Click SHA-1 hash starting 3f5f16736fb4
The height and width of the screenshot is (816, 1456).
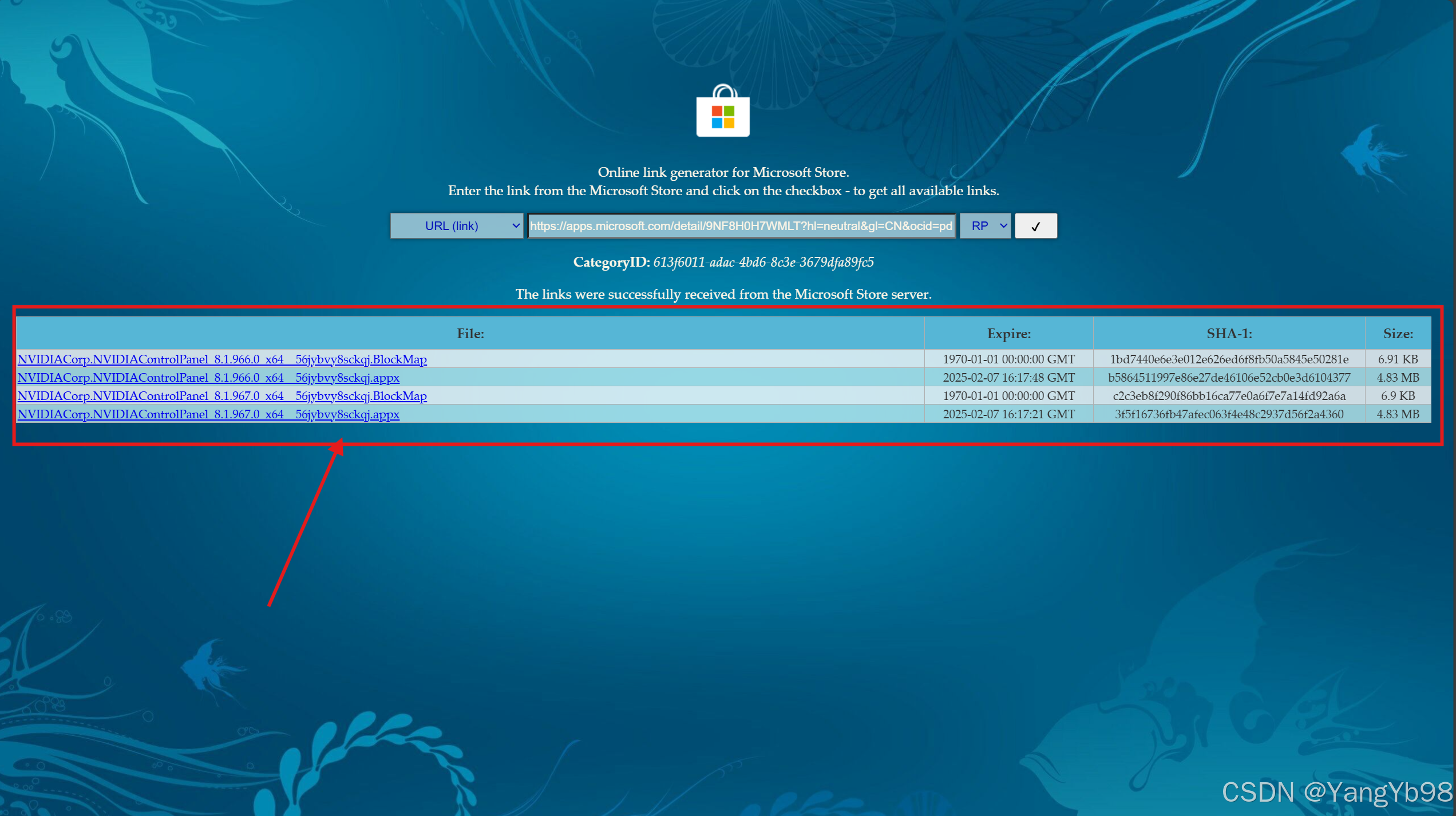(x=1229, y=414)
